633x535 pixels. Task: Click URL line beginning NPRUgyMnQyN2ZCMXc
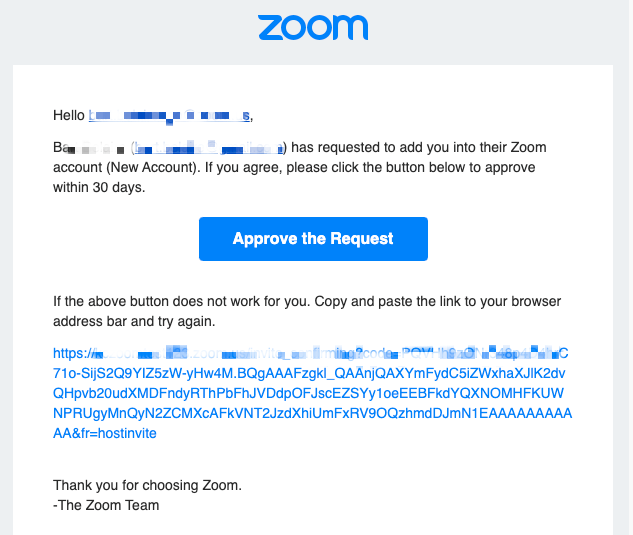(312, 413)
